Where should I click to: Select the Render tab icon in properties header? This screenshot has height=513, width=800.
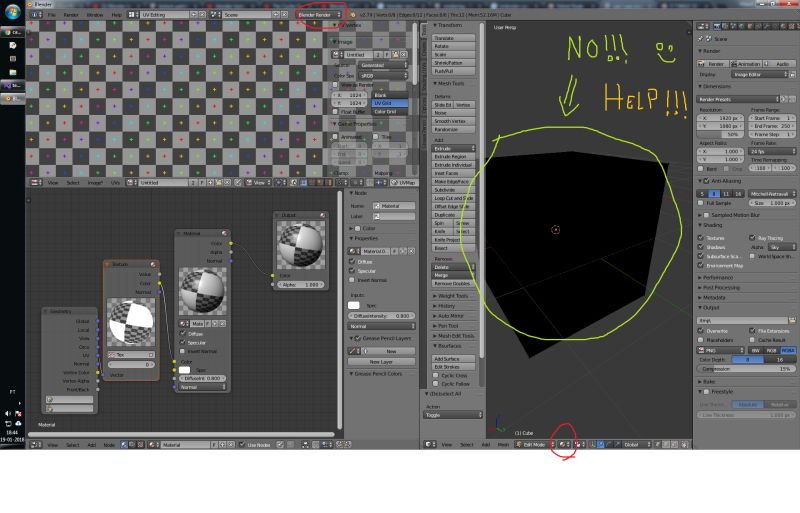(x=717, y=26)
